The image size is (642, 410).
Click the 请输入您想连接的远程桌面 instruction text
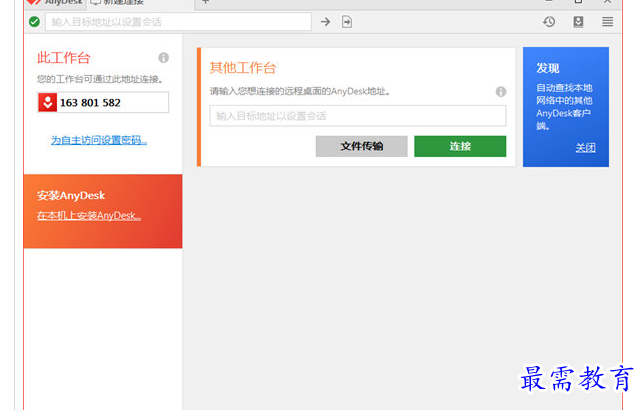tap(300, 91)
